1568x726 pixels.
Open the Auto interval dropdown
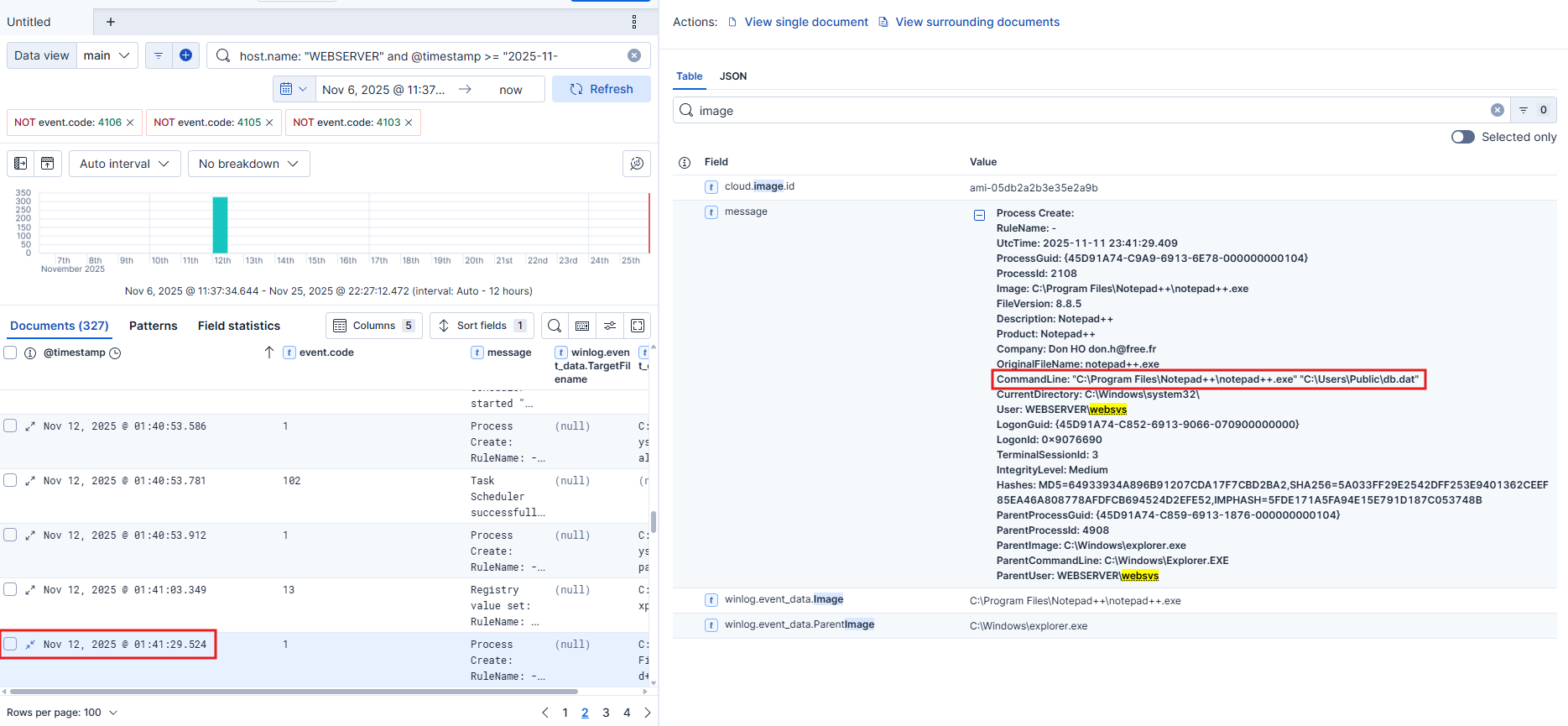pyautogui.click(x=124, y=164)
